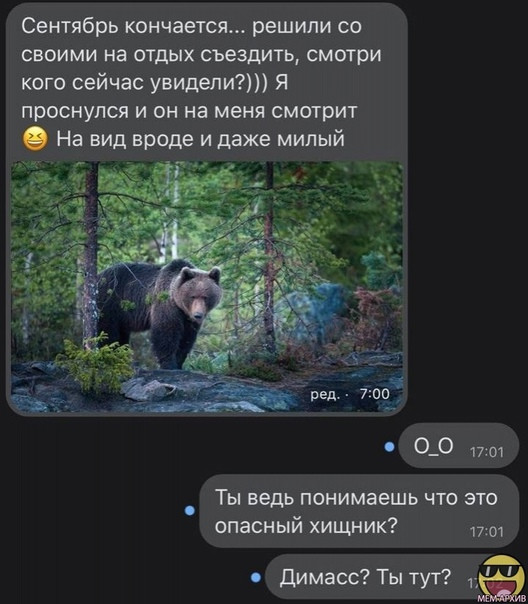
Task: Click the МЕМАРХИВ sunglasses emoji logo
Action: pos(501,575)
